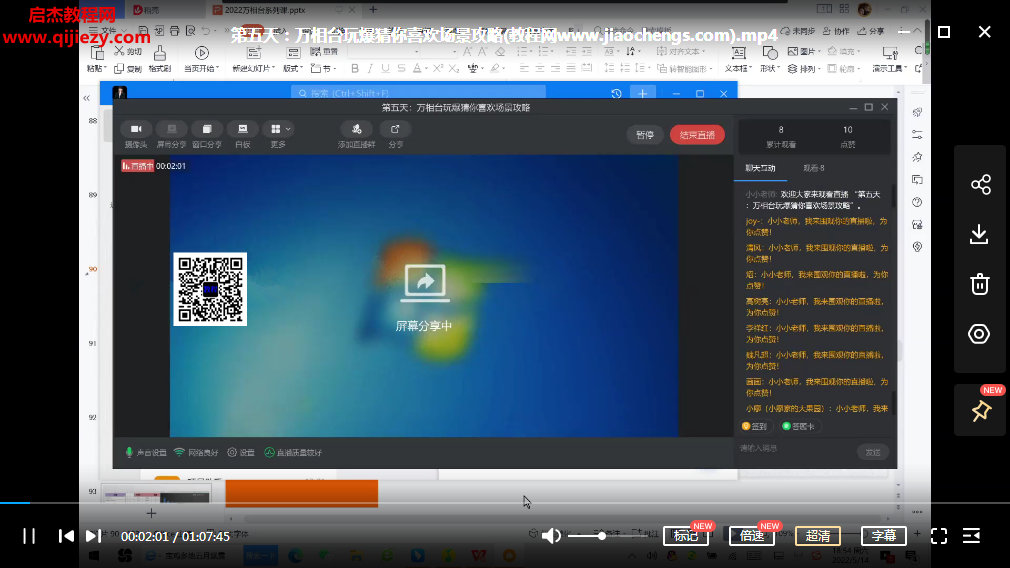1010x568 pixels.
Task: Click the 发送 send button
Action: click(x=873, y=452)
